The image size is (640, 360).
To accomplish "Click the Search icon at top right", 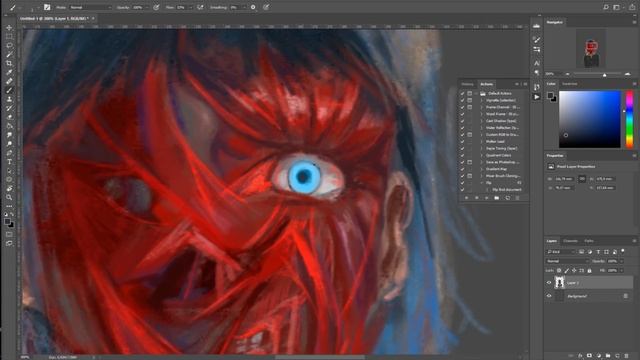I will (606, 7).
